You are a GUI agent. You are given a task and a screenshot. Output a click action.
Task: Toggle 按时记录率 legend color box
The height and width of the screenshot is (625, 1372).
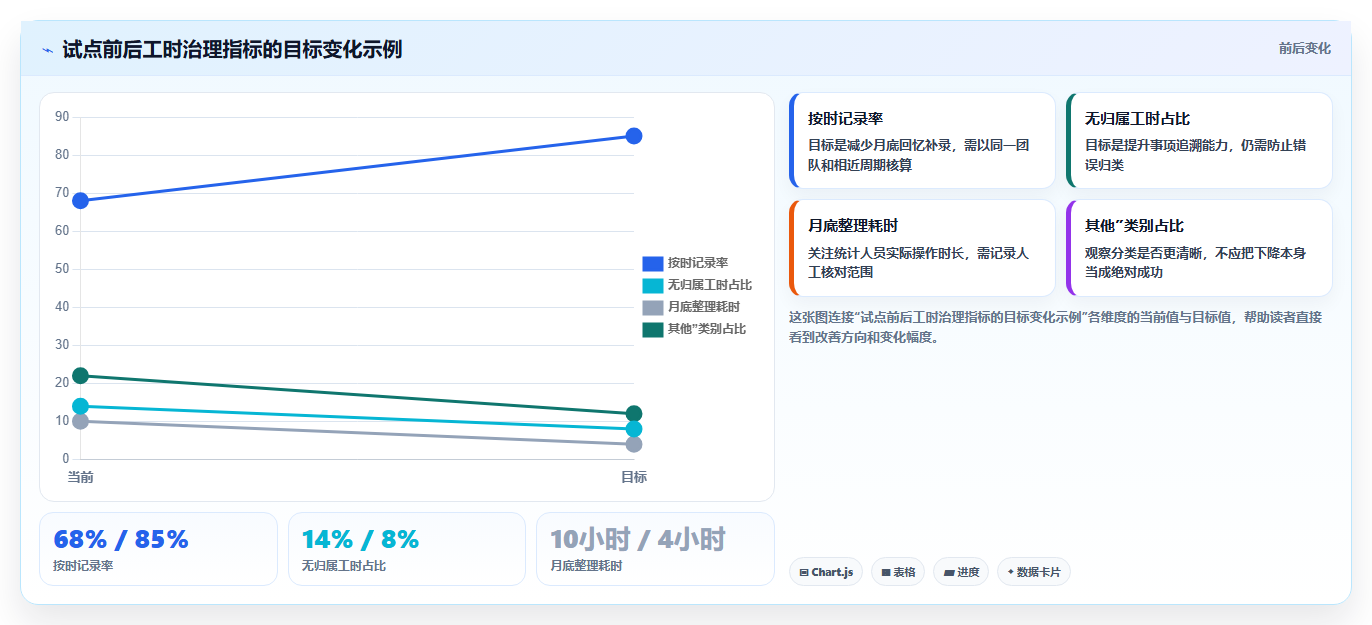(x=652, y=263)
